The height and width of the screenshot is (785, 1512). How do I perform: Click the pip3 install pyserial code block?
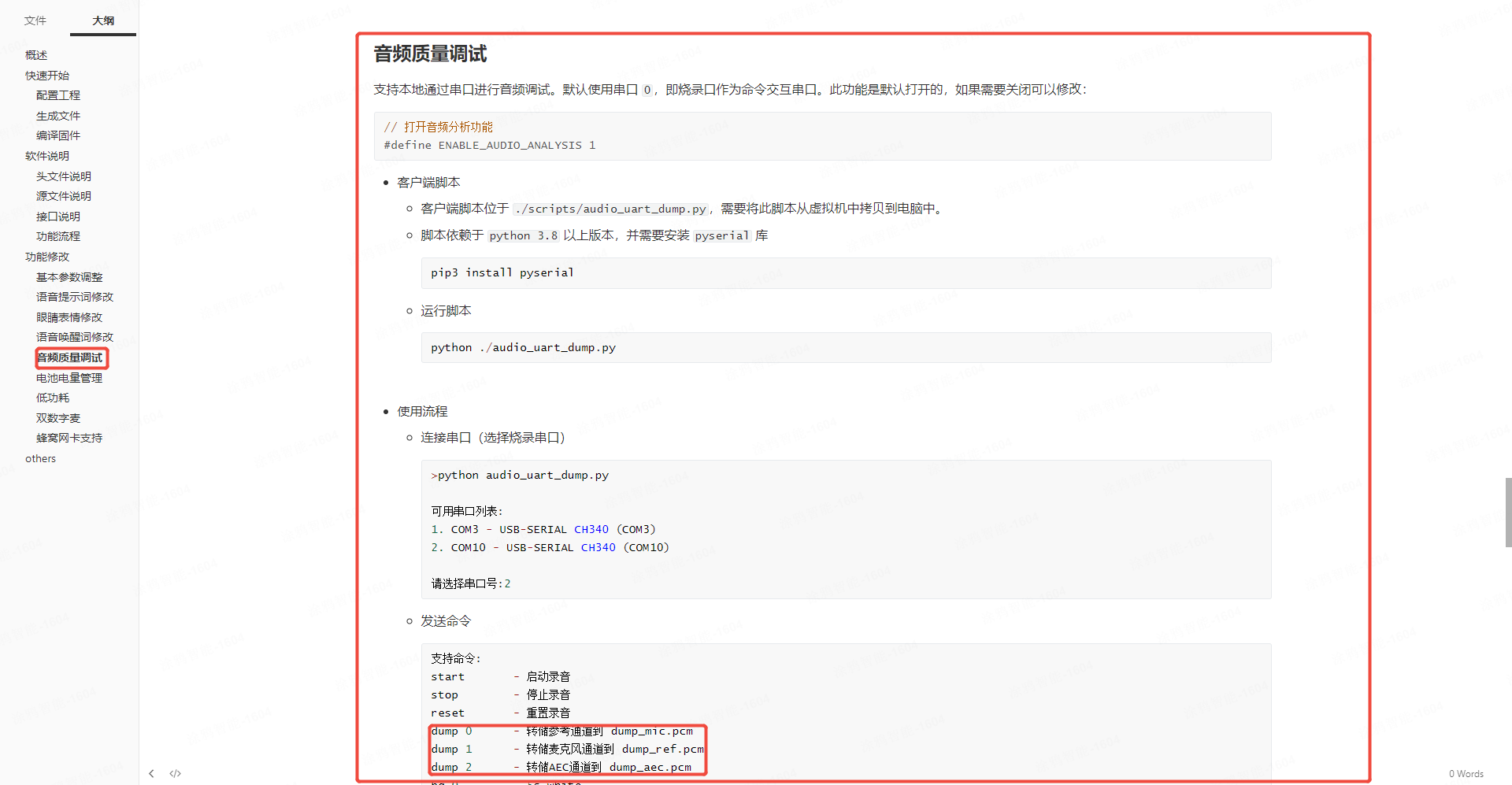846,272
